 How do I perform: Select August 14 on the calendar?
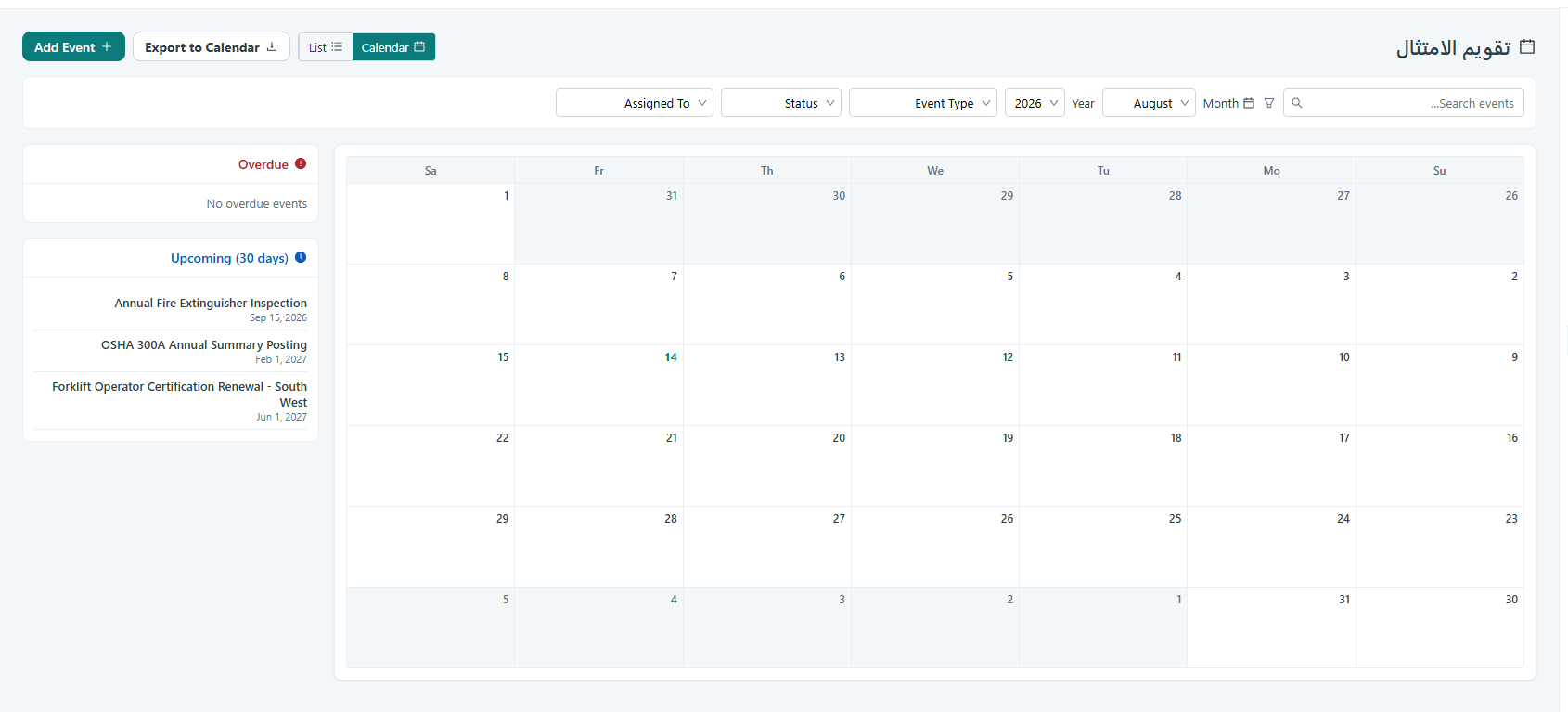[x=599, y=385]
